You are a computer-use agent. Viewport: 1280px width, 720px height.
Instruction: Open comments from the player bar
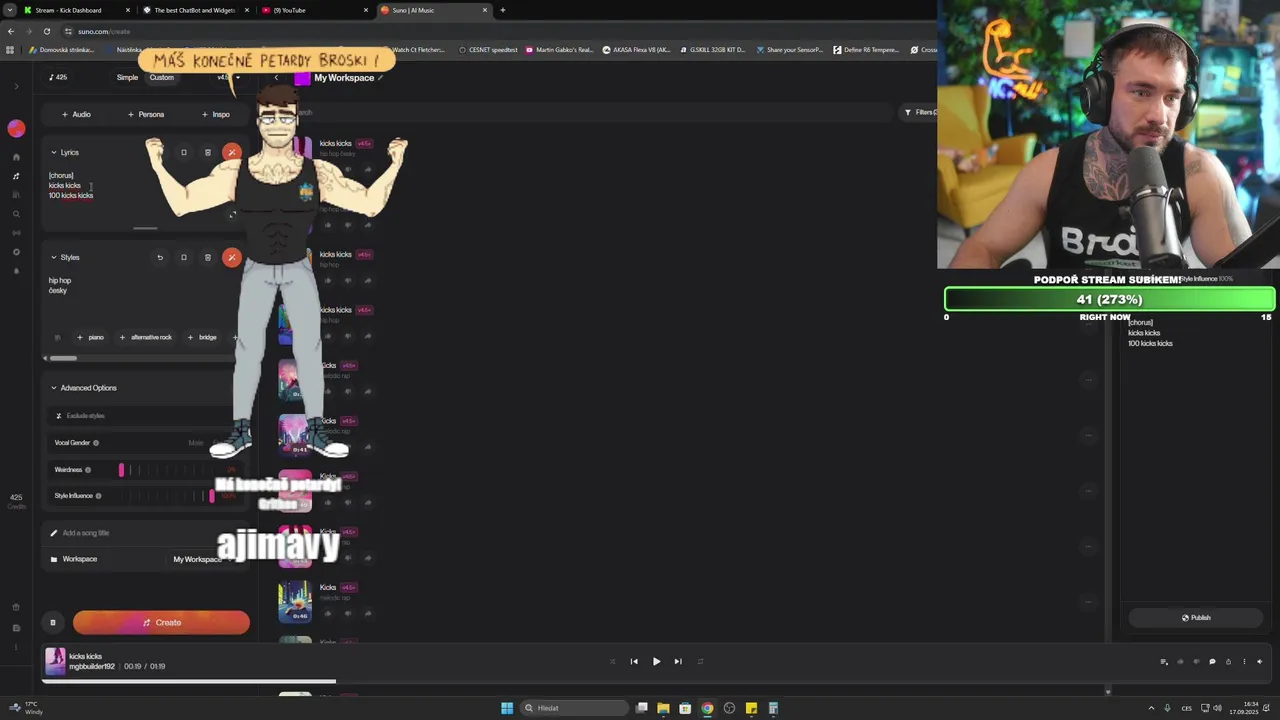click(x=1212, y=661)
